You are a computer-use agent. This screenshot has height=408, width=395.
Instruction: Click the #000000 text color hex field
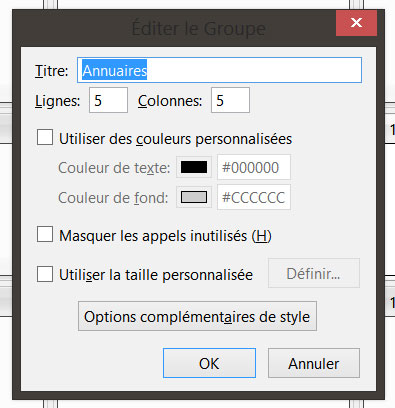pyautogui.click(x=254, y=167)
